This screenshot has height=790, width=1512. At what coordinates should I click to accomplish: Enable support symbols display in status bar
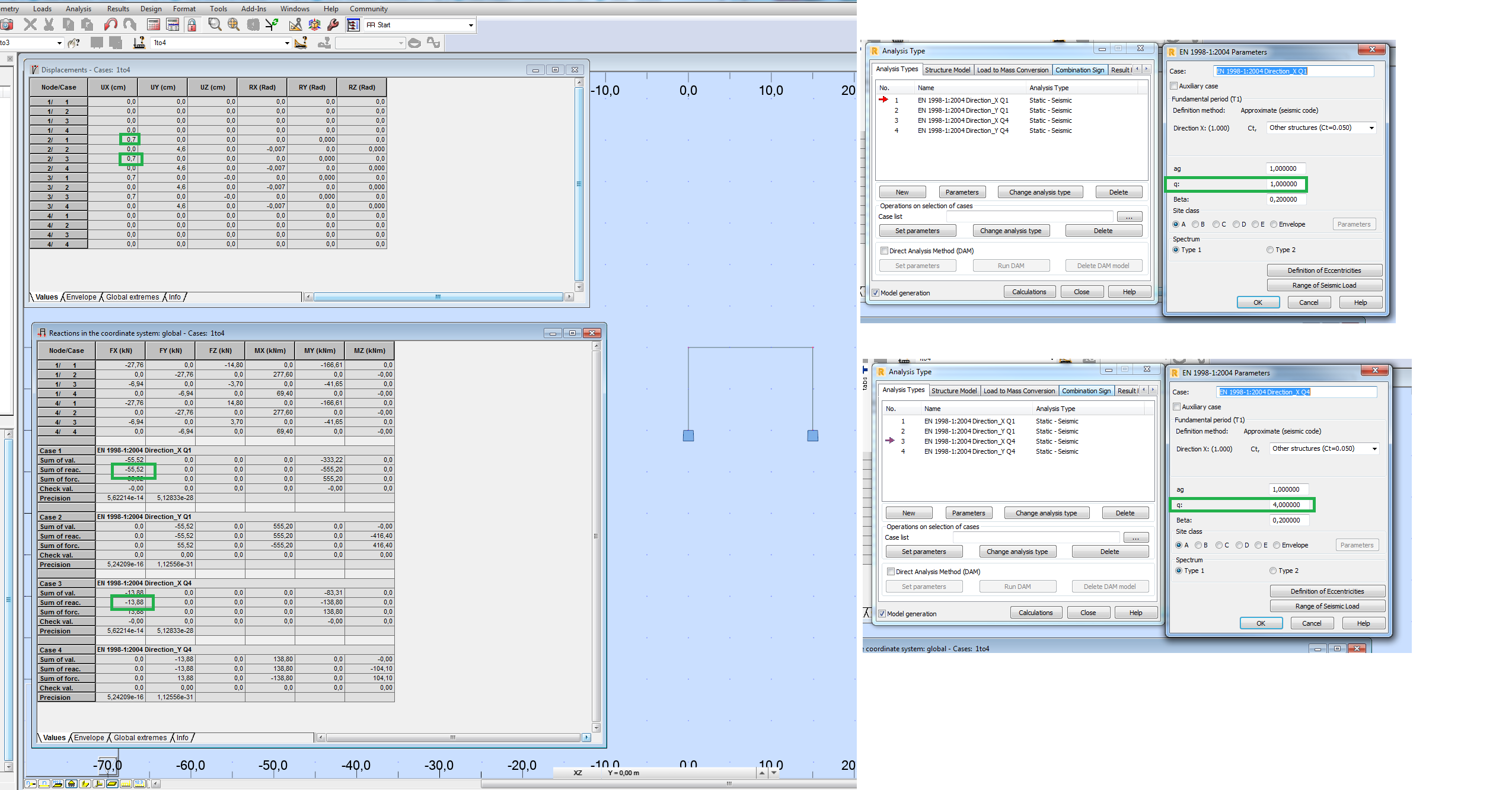click(x=71, y=783)
